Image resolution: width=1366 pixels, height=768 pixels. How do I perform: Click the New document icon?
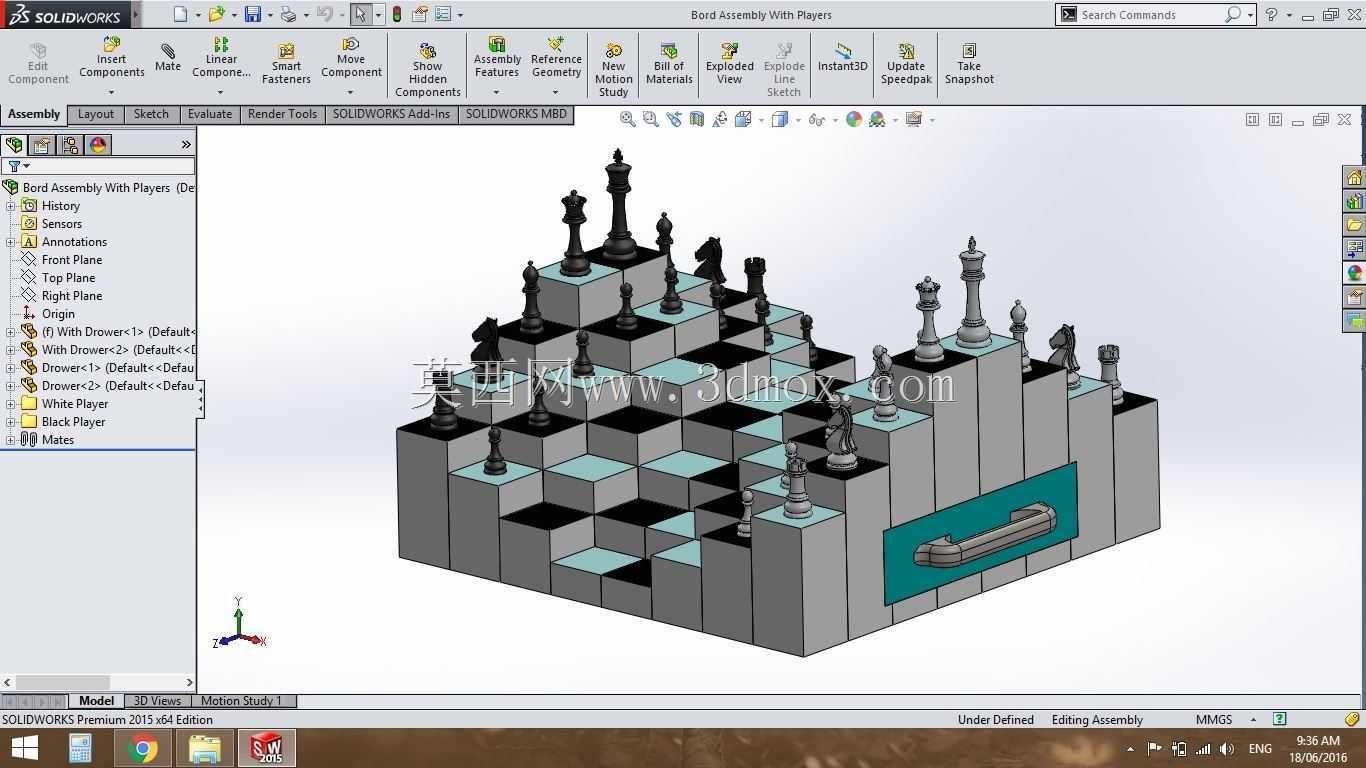(180, 14)
